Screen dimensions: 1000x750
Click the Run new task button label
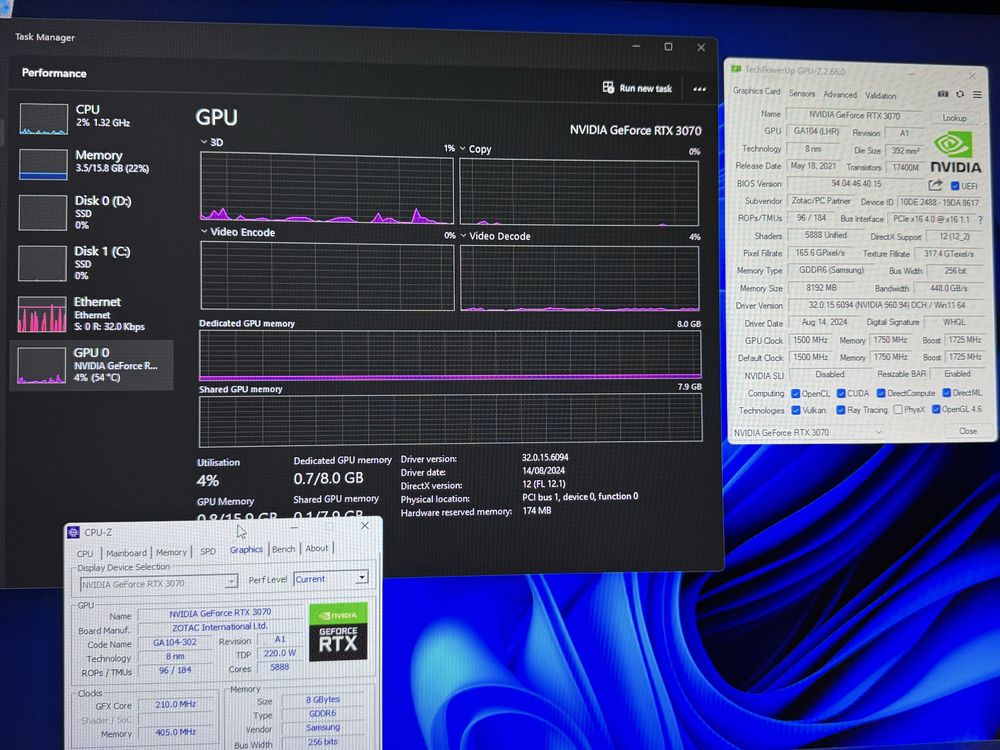(x=645, y=89)
